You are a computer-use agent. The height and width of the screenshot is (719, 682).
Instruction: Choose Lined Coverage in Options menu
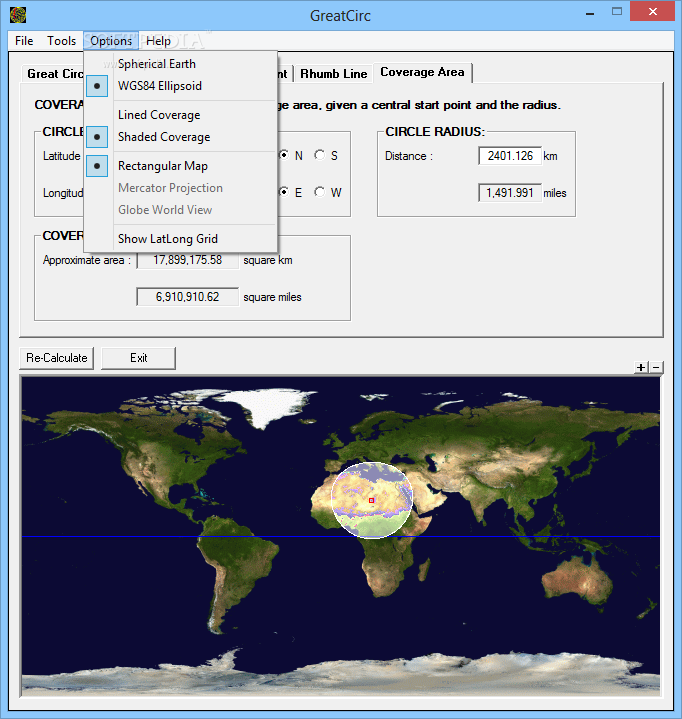pyautogui.click(x=181, y=115)
